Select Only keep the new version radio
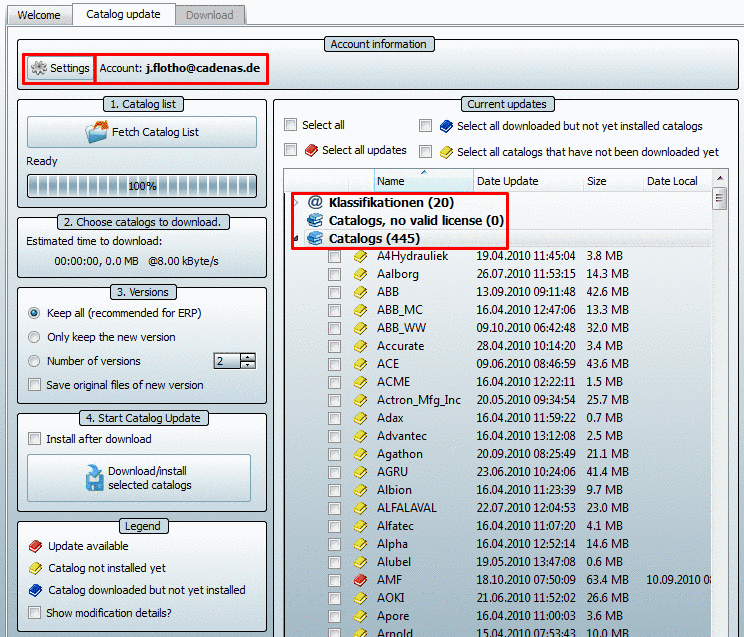This screenshot has height=637, width=744. [34, 337]
